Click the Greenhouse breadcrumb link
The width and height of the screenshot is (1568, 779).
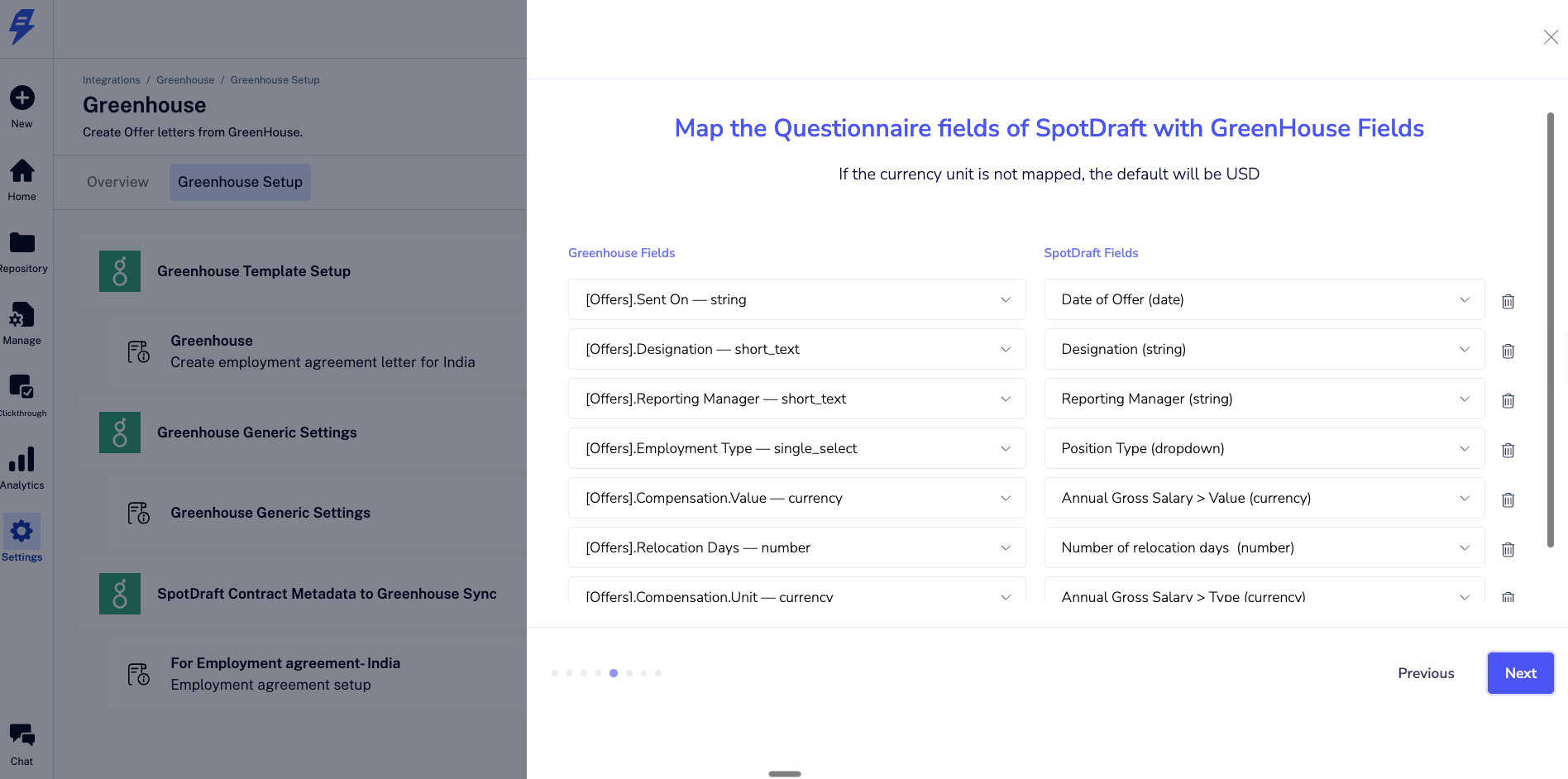pyautogui.click(x=185, y=80)
